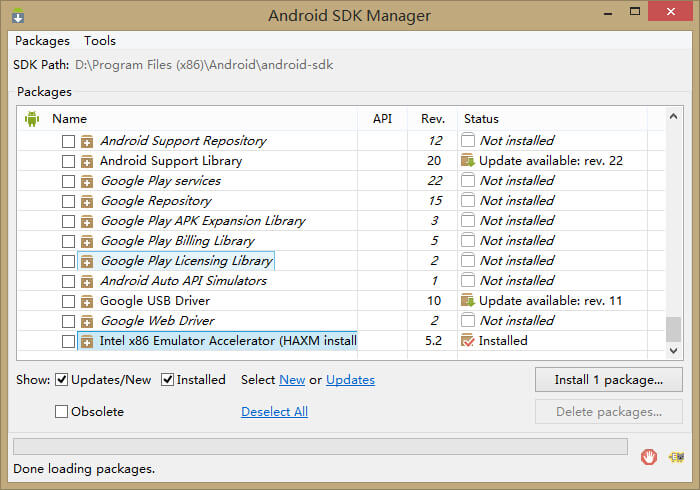Click the update-available icon in the Android Support Library status
The width and height of the screenshot is (700, 490).
467,160
